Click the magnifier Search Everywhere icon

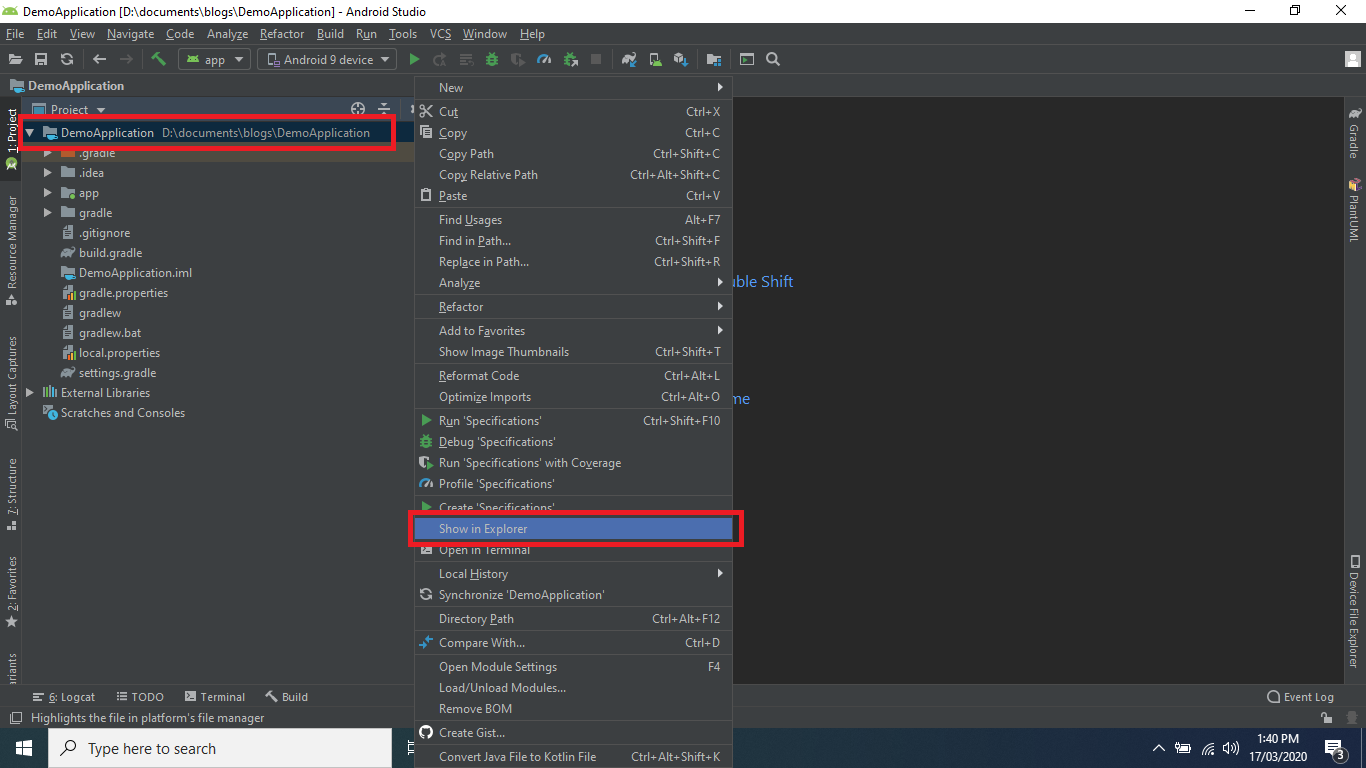(773, 60)
